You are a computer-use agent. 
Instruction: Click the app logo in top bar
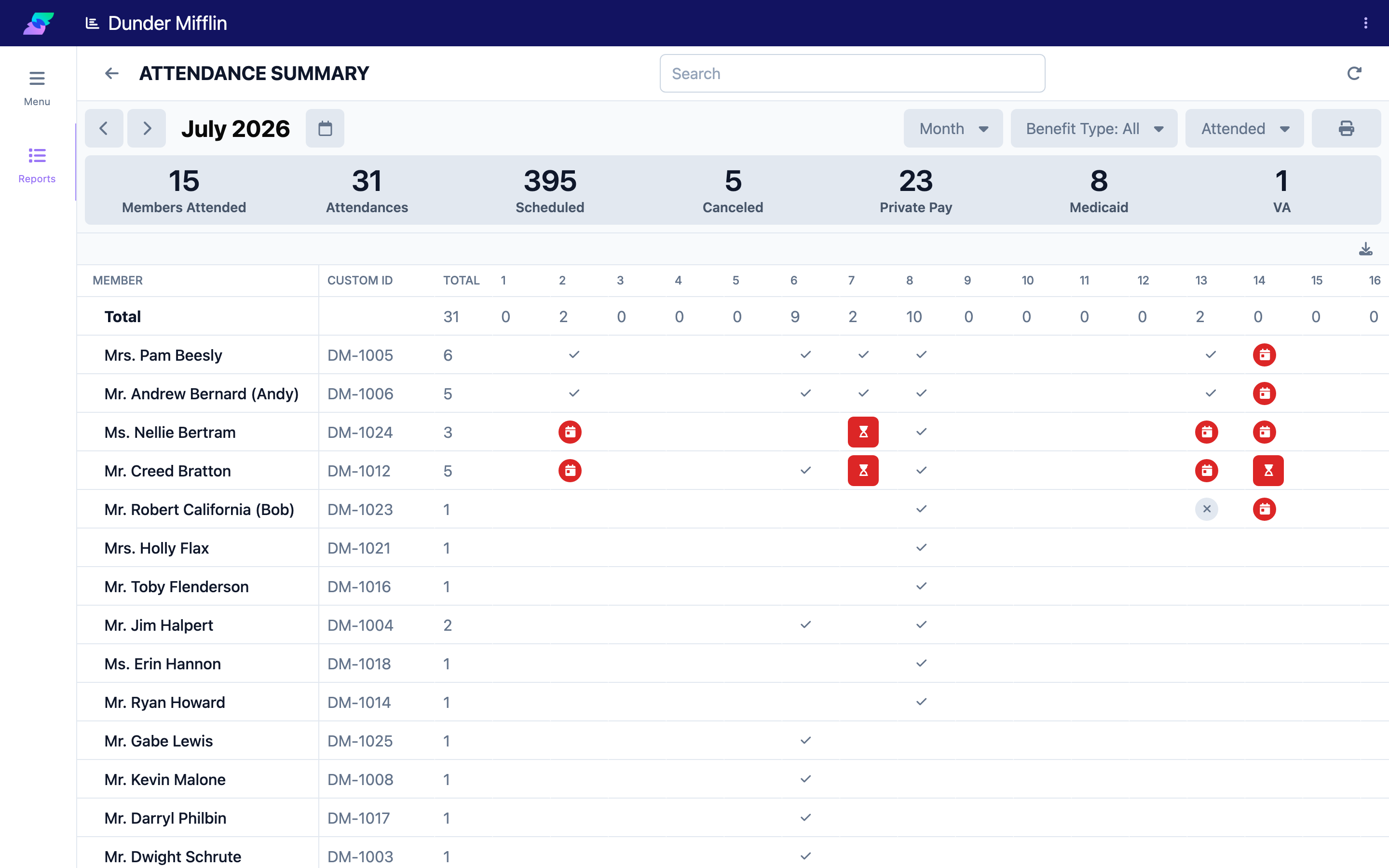point(39,23)
